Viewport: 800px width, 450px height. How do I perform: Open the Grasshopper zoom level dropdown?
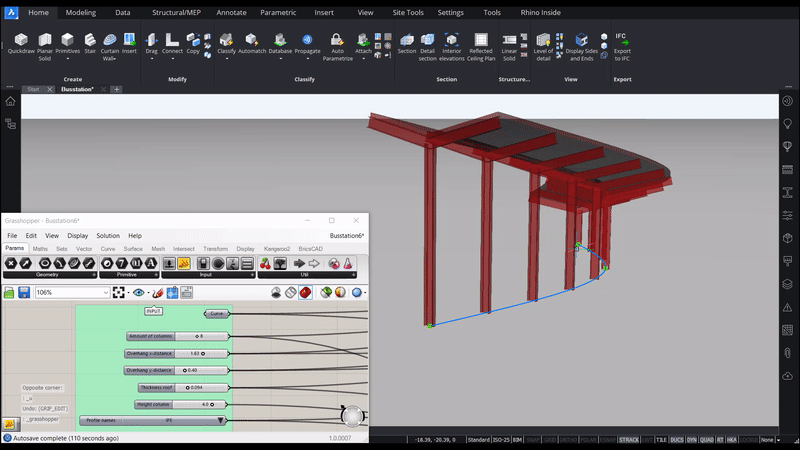[x=105, y=293]
